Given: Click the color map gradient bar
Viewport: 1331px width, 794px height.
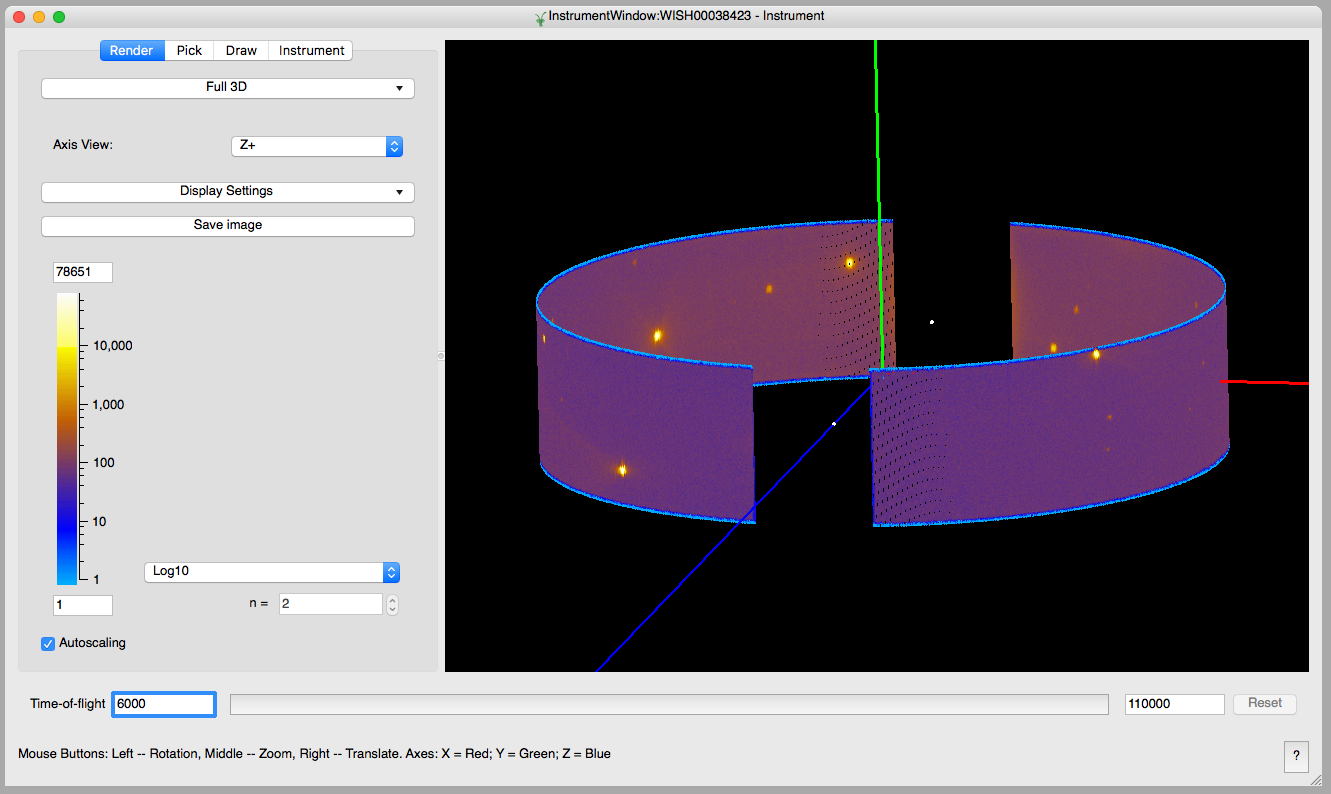Looking at the screenshot, I should 66,438.
